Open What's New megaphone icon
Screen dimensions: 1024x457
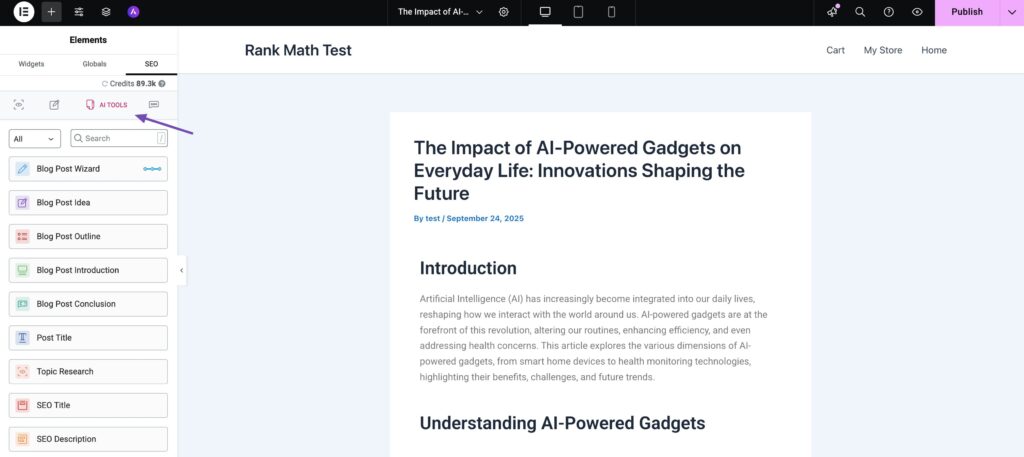tap(832, 12)
